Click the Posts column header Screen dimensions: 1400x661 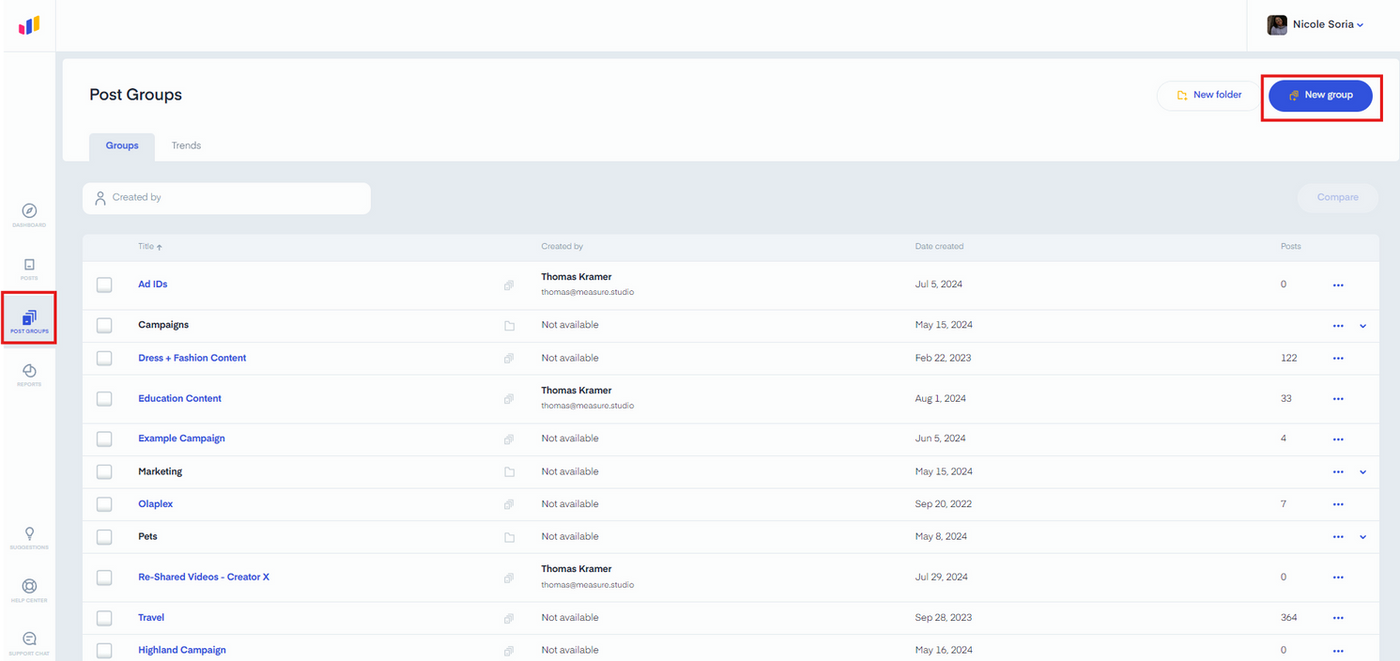pyautogui.click(x=1291, y=246)
